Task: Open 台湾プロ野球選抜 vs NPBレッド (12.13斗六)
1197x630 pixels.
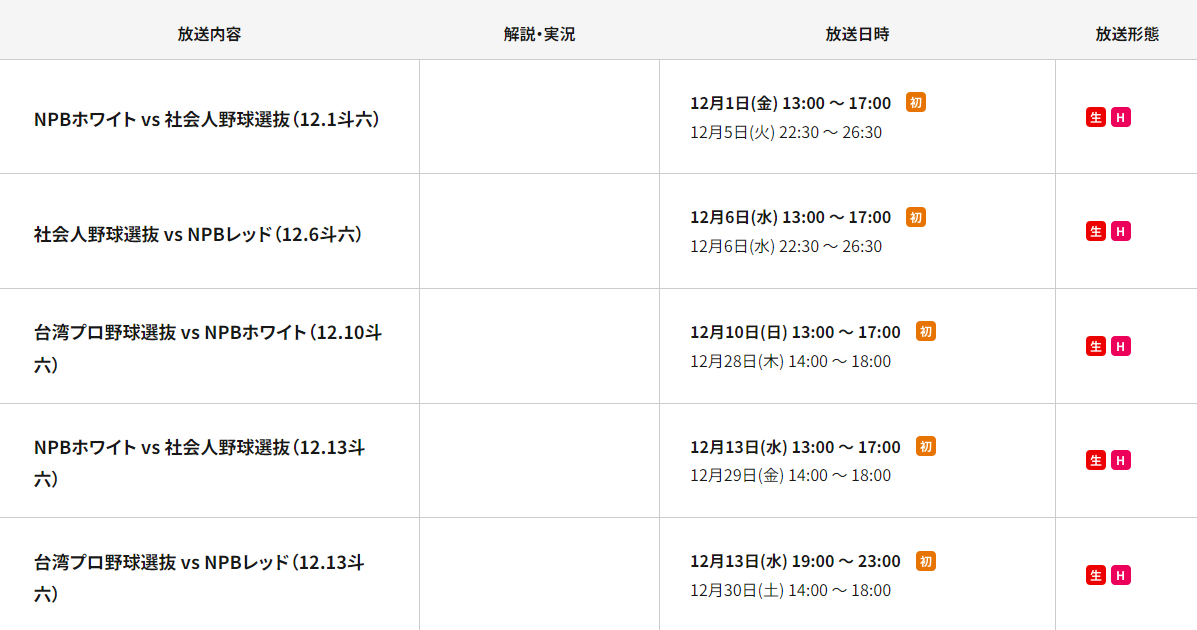Action: tap(199, 578)
